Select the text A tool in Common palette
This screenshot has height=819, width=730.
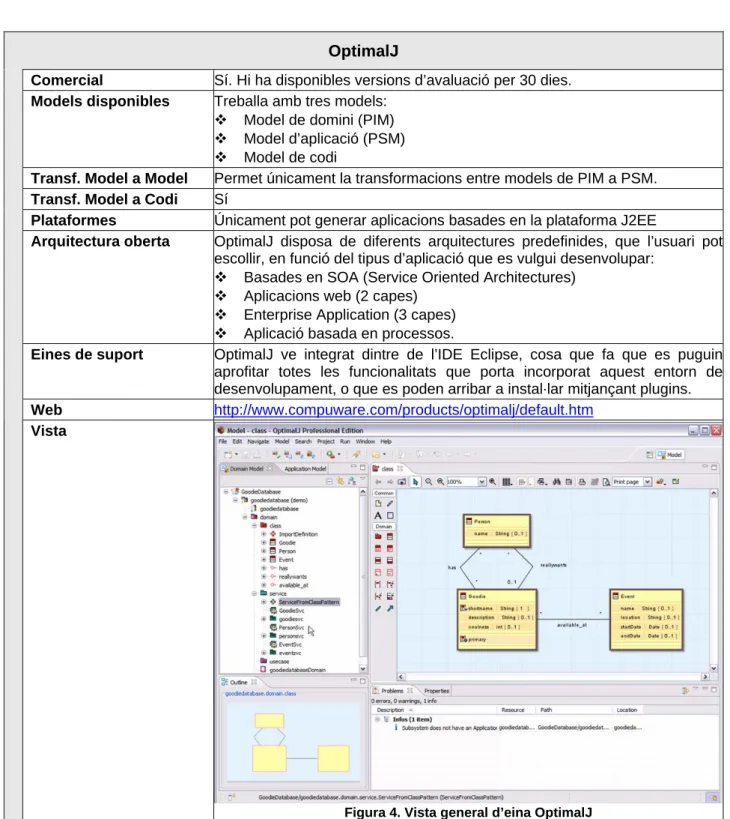click(x=378, y=516)
